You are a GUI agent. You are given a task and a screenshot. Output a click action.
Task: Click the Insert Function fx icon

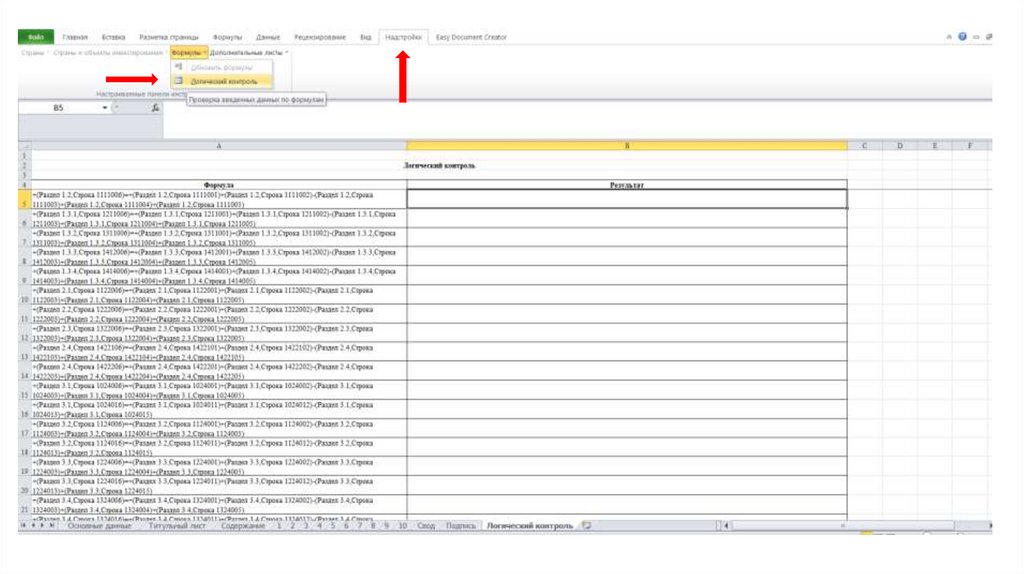pyautogui.click(x=155, y=108)
